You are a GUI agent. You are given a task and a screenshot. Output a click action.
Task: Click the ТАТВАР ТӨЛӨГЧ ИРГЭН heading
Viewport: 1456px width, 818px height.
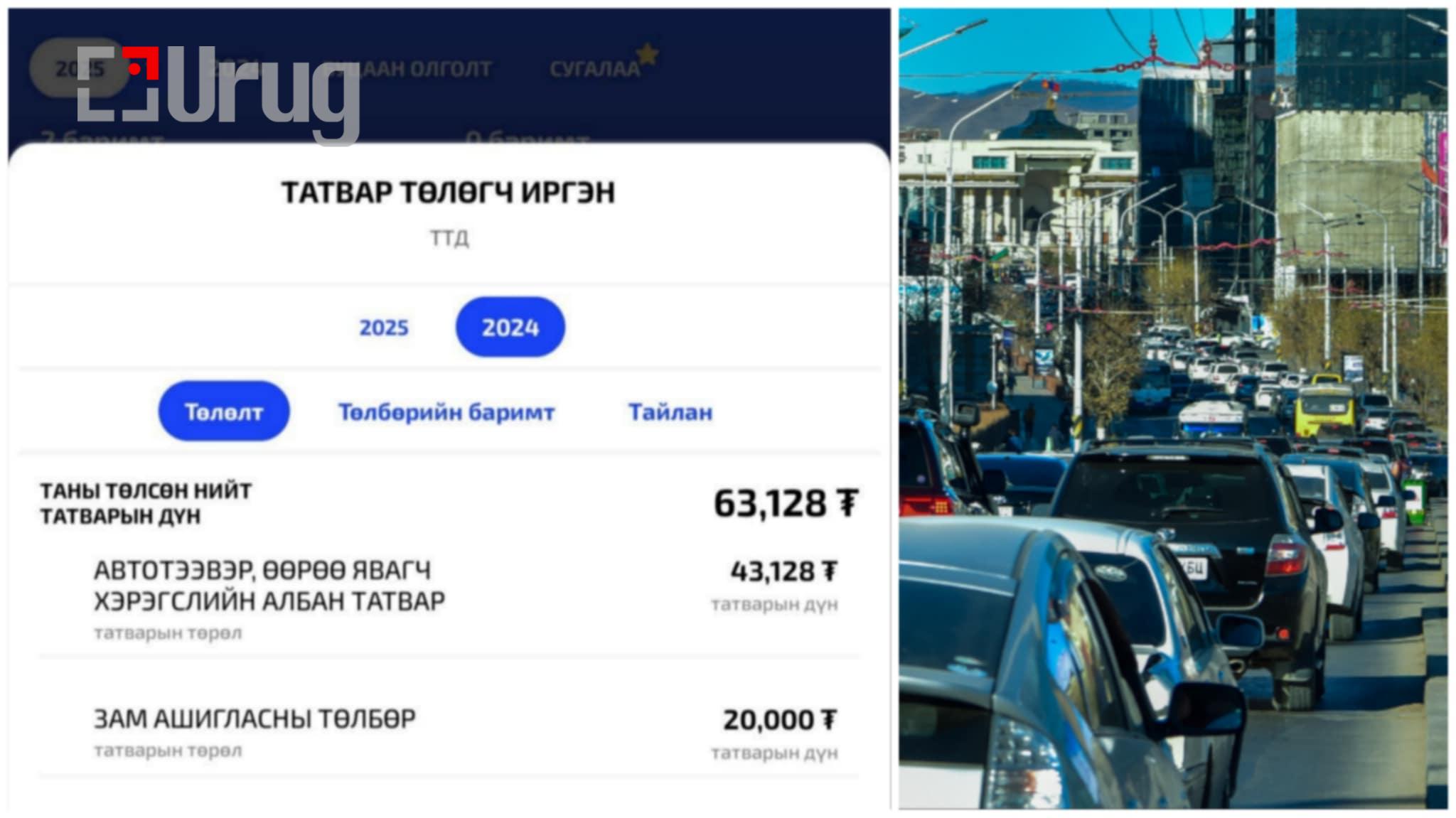tap(448, 193)
